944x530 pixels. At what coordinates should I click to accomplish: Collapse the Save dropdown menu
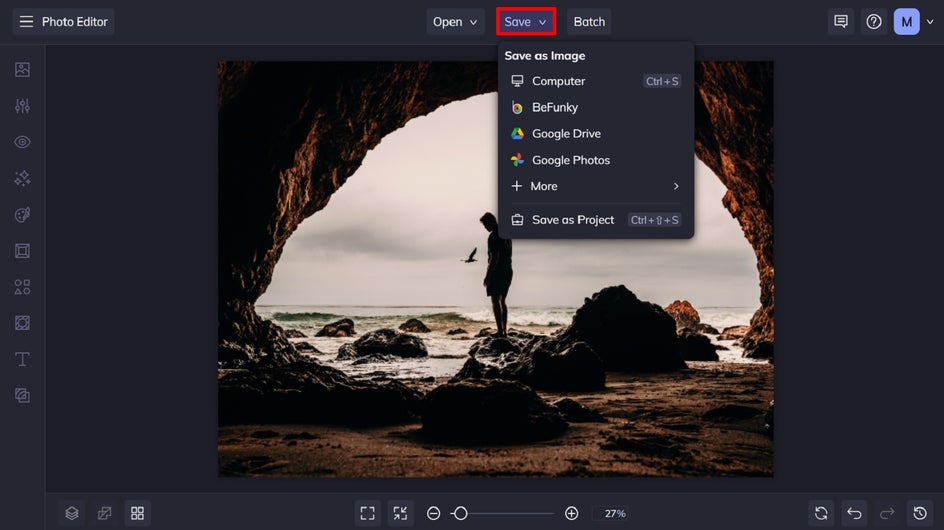[x=526, y=22]
